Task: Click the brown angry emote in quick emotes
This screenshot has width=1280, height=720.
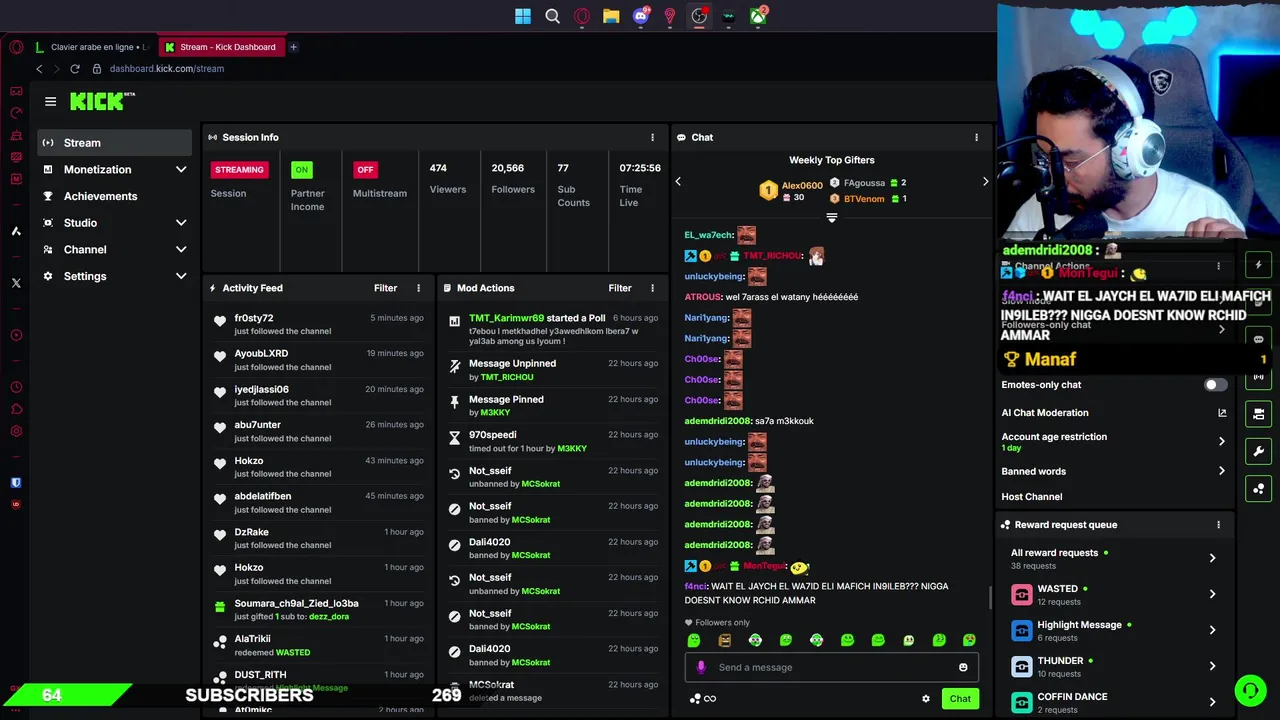Action: point(724,640)
